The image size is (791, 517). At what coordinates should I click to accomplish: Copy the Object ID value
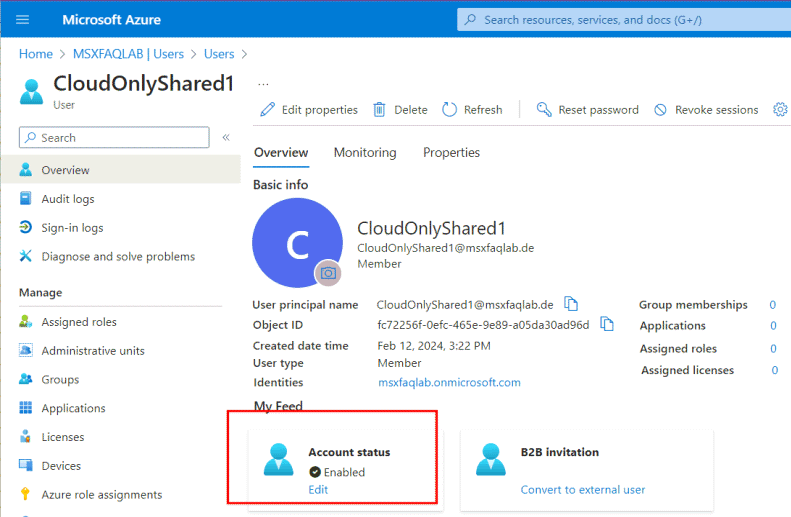pyautogui.click(x=607, y=324)
